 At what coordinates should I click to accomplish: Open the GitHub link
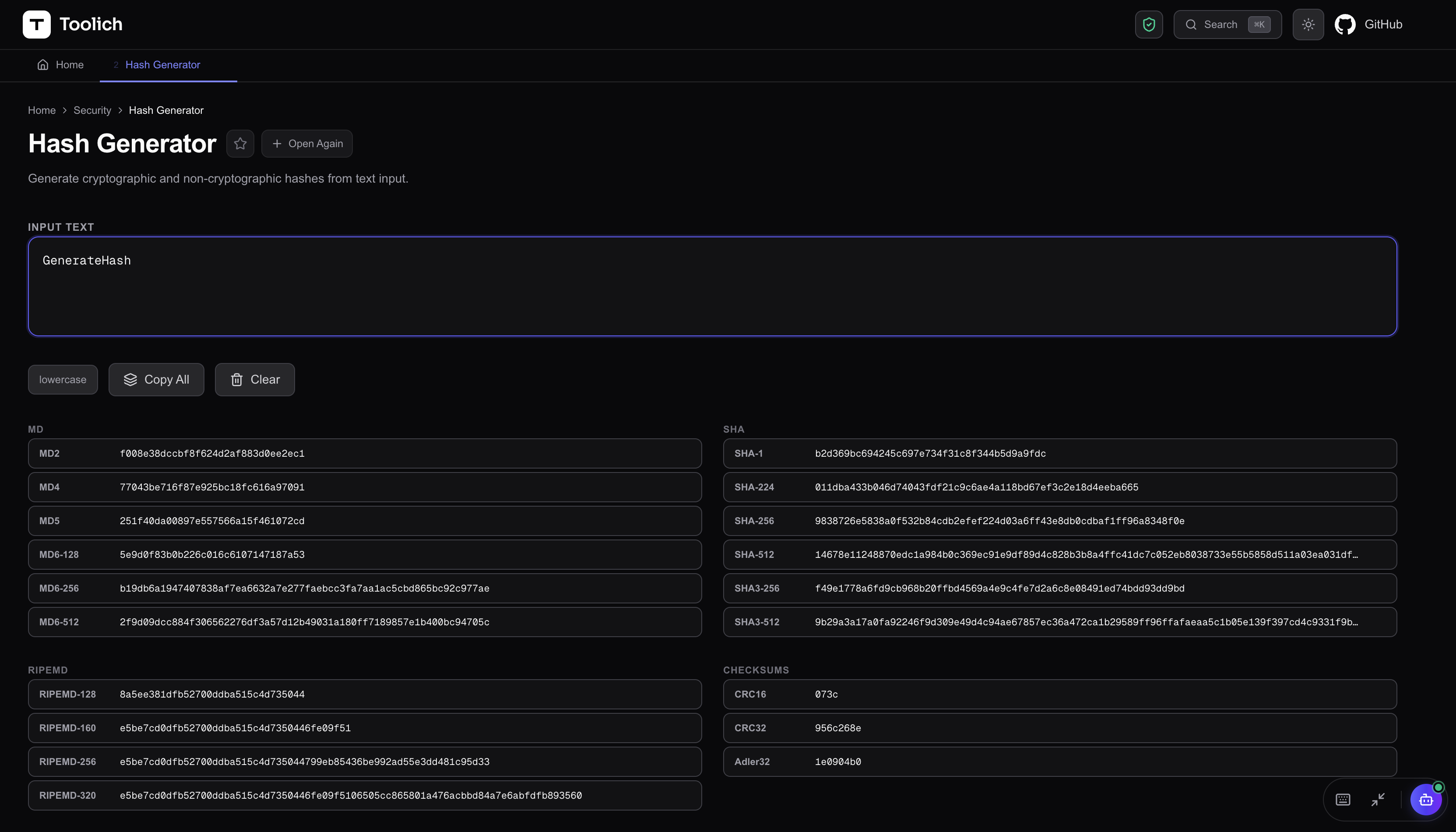pos(1368,24)
